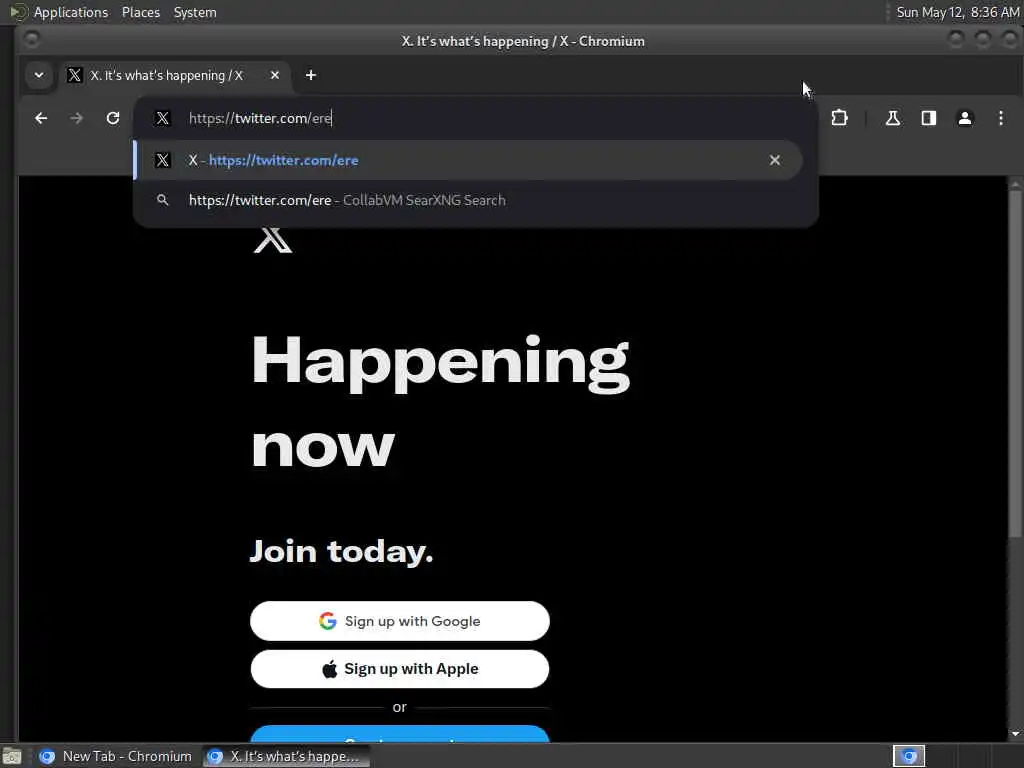Go back with the browser back arrow

(41, 118)
